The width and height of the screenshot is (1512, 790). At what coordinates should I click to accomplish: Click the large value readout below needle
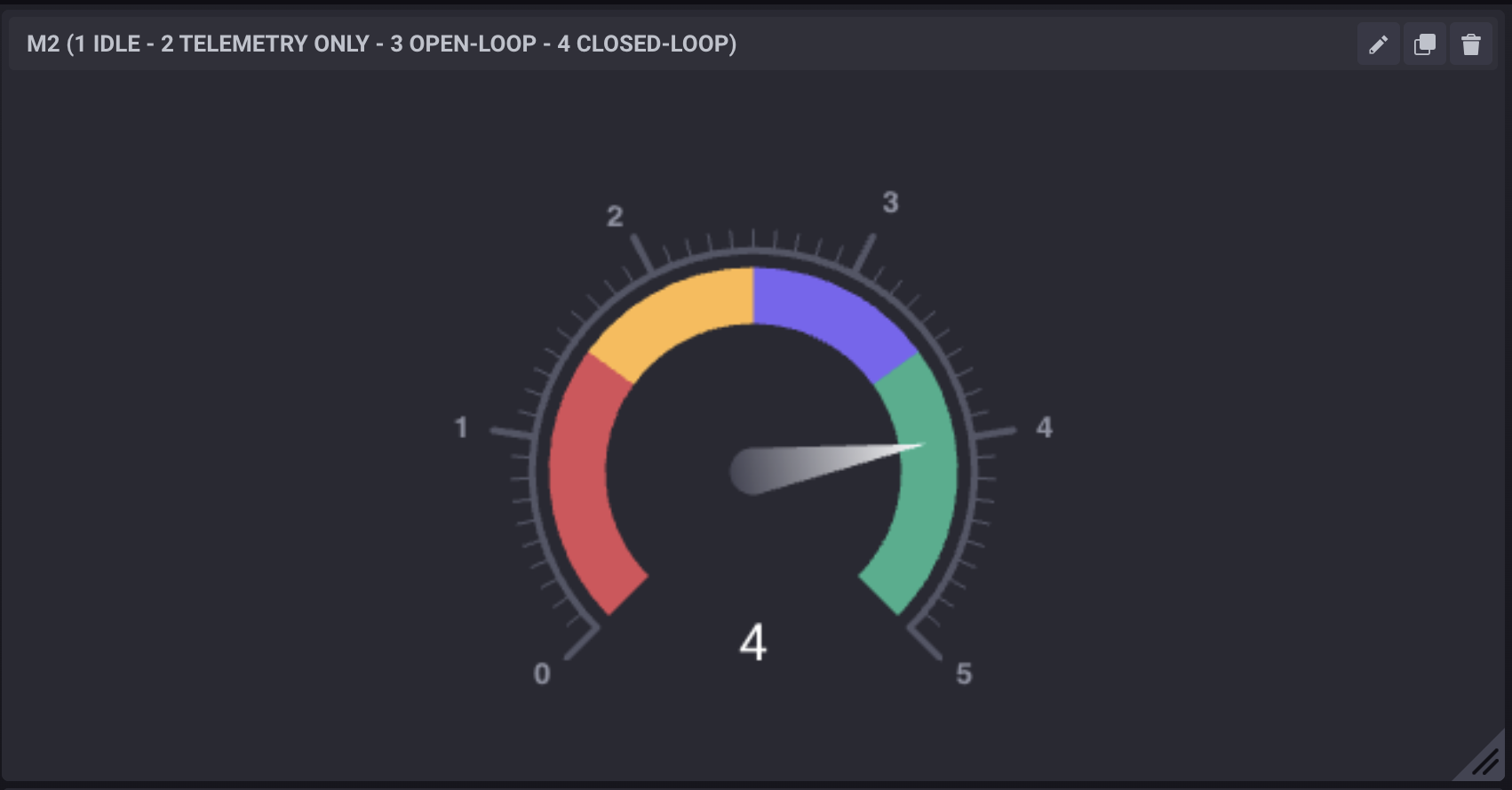(752, 642)
